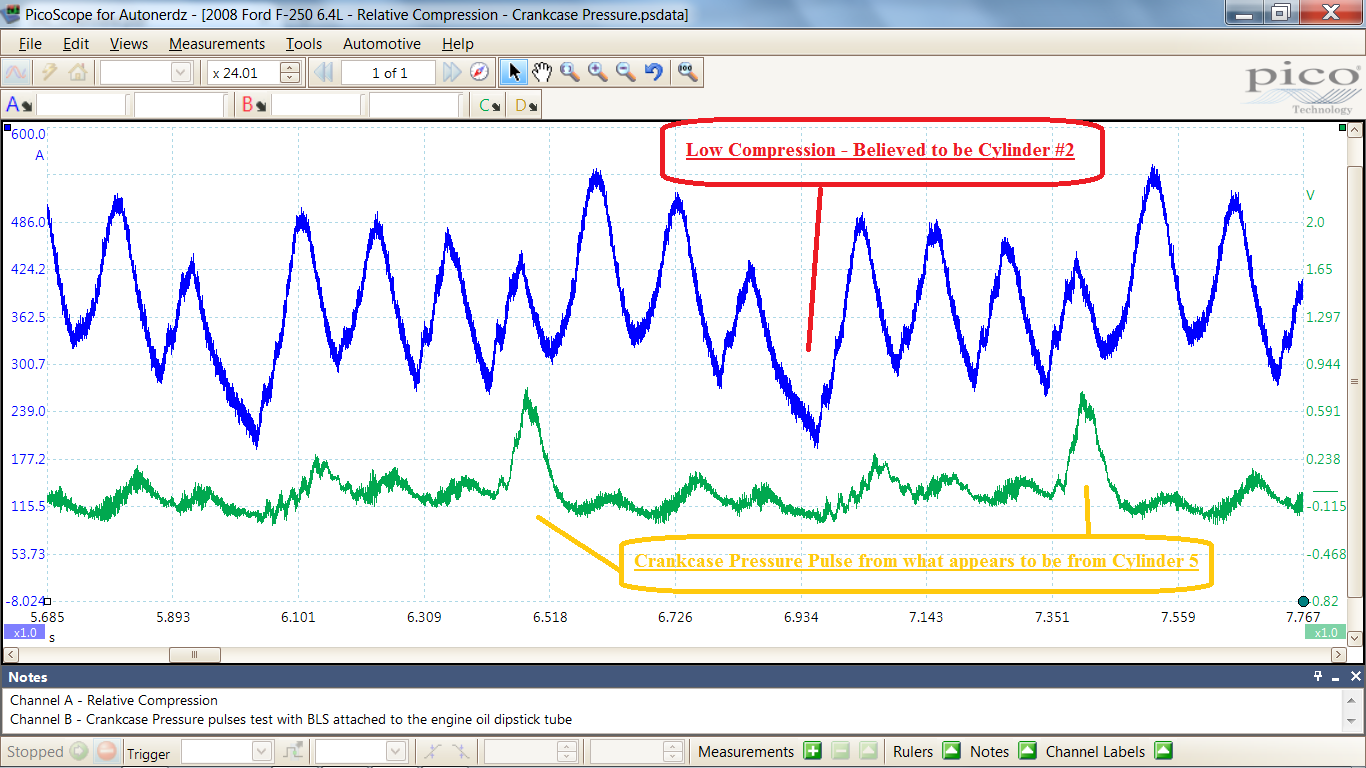Undo the last zoom with blue arrow
Viewport: 1366px width, 768px height.
pos(654,72)
